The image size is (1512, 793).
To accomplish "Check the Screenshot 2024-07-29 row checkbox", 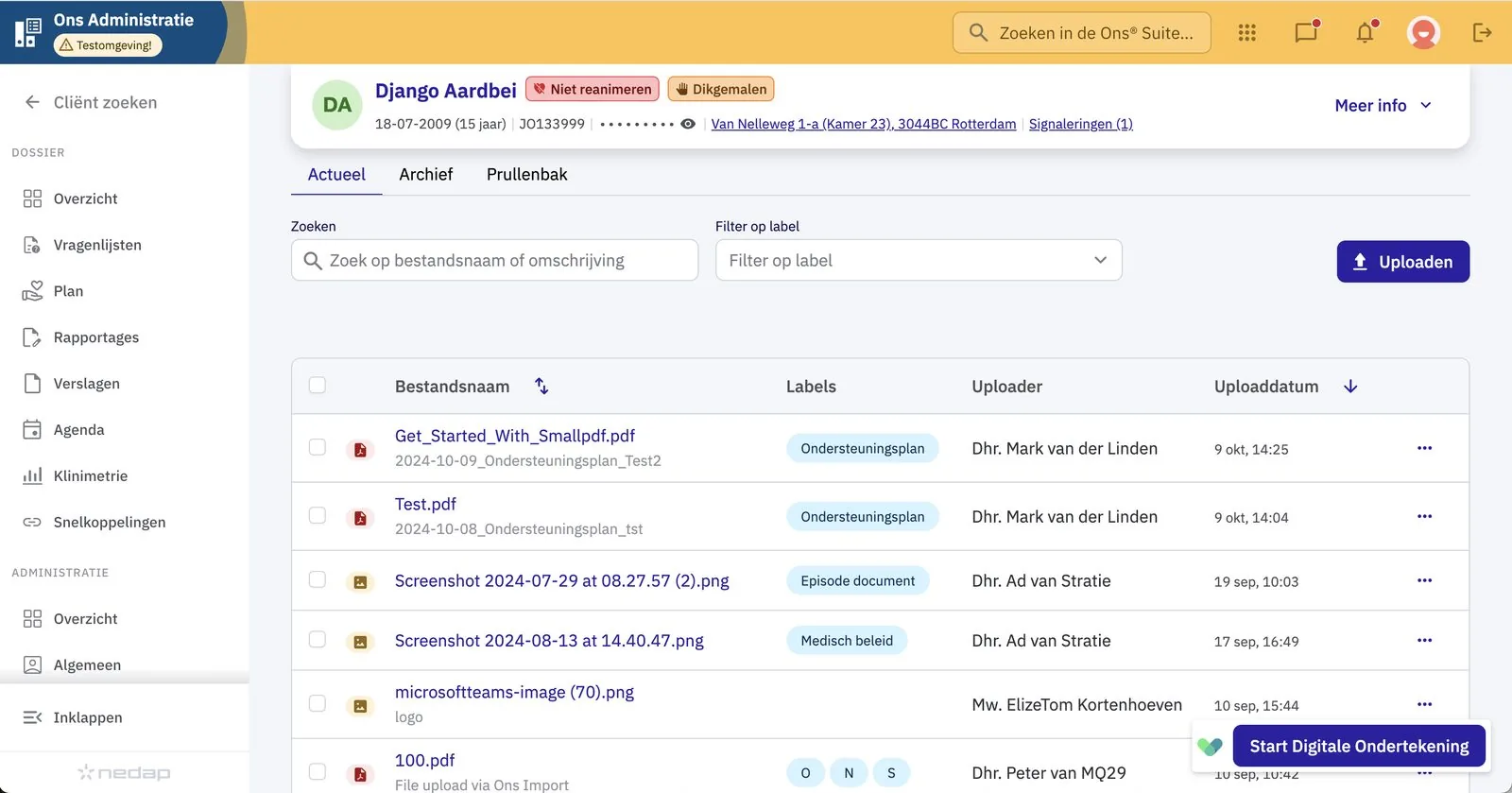I will 318,579.
